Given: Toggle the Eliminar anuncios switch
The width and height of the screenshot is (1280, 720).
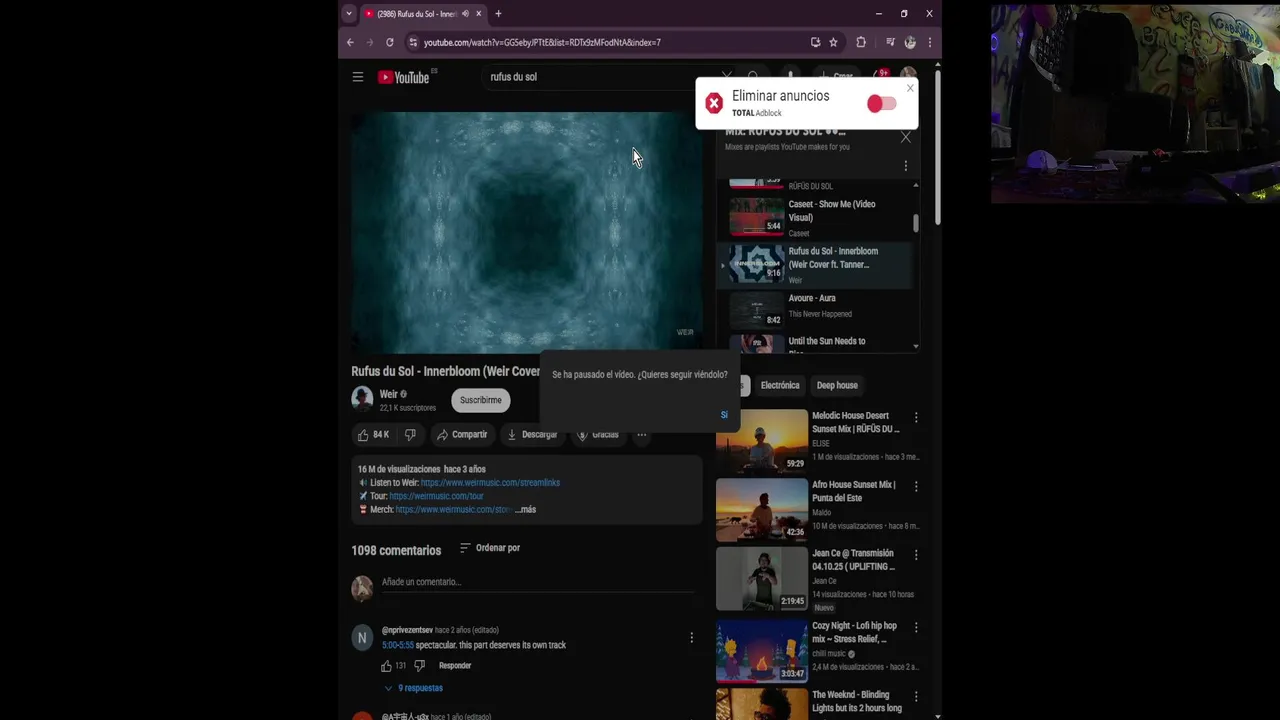Looking at the screenshot, I should pyautogui.click(x=881, y=104).
